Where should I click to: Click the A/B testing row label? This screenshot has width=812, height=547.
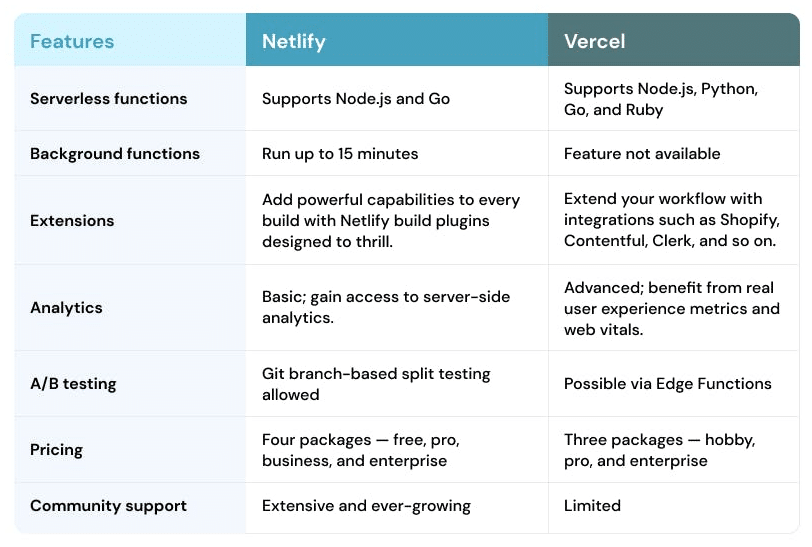[x=73, y=384]
